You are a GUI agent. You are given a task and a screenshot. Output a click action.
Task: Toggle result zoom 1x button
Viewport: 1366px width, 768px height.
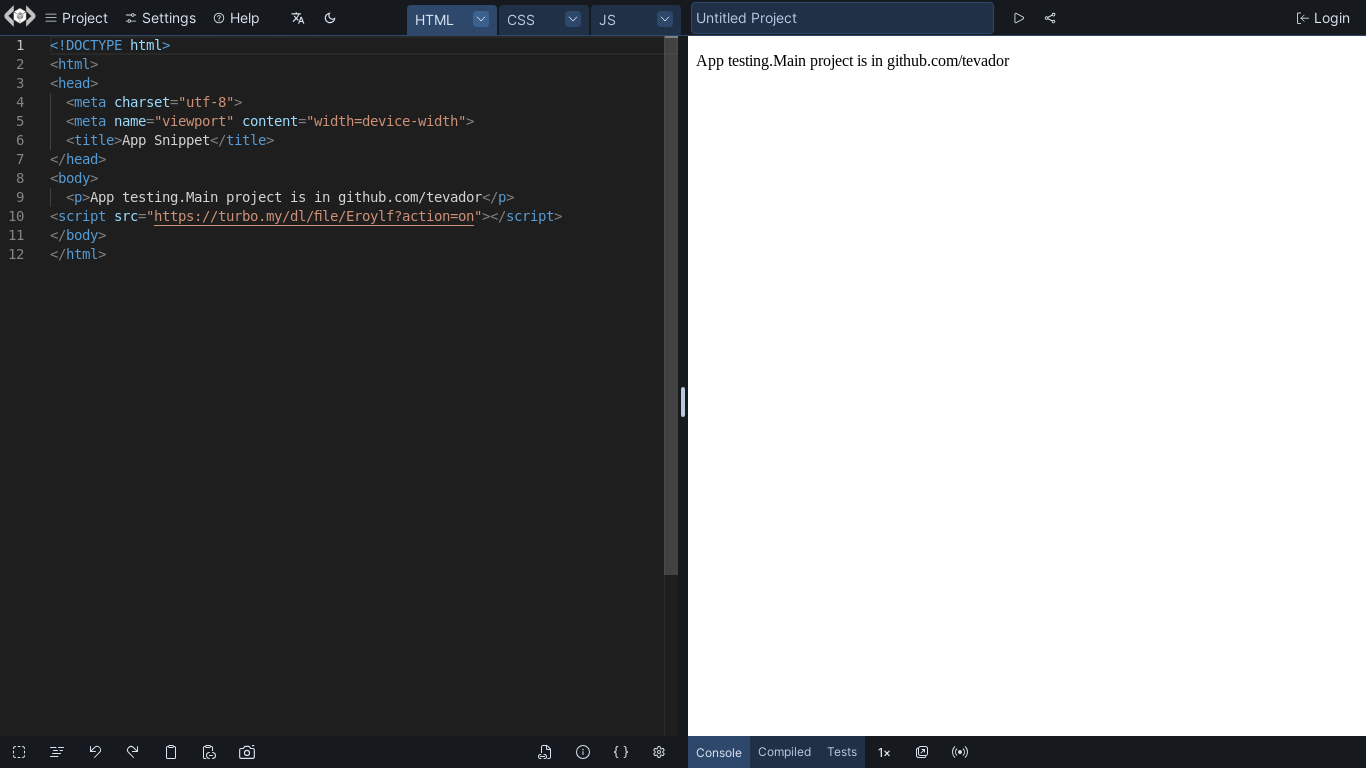pyautogui.click(x=884, y=752)
